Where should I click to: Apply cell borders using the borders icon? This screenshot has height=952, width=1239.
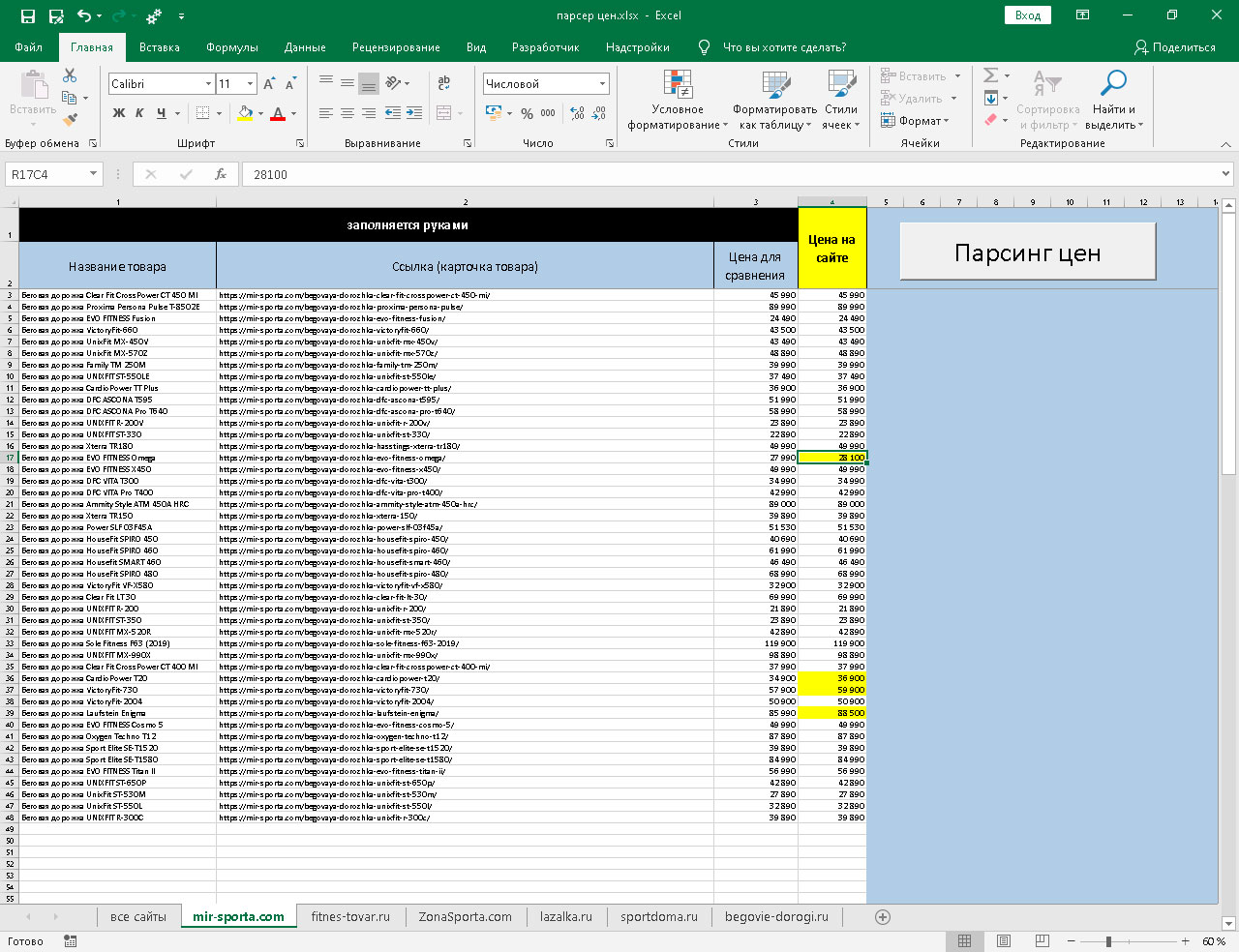(x=203, y=113)
